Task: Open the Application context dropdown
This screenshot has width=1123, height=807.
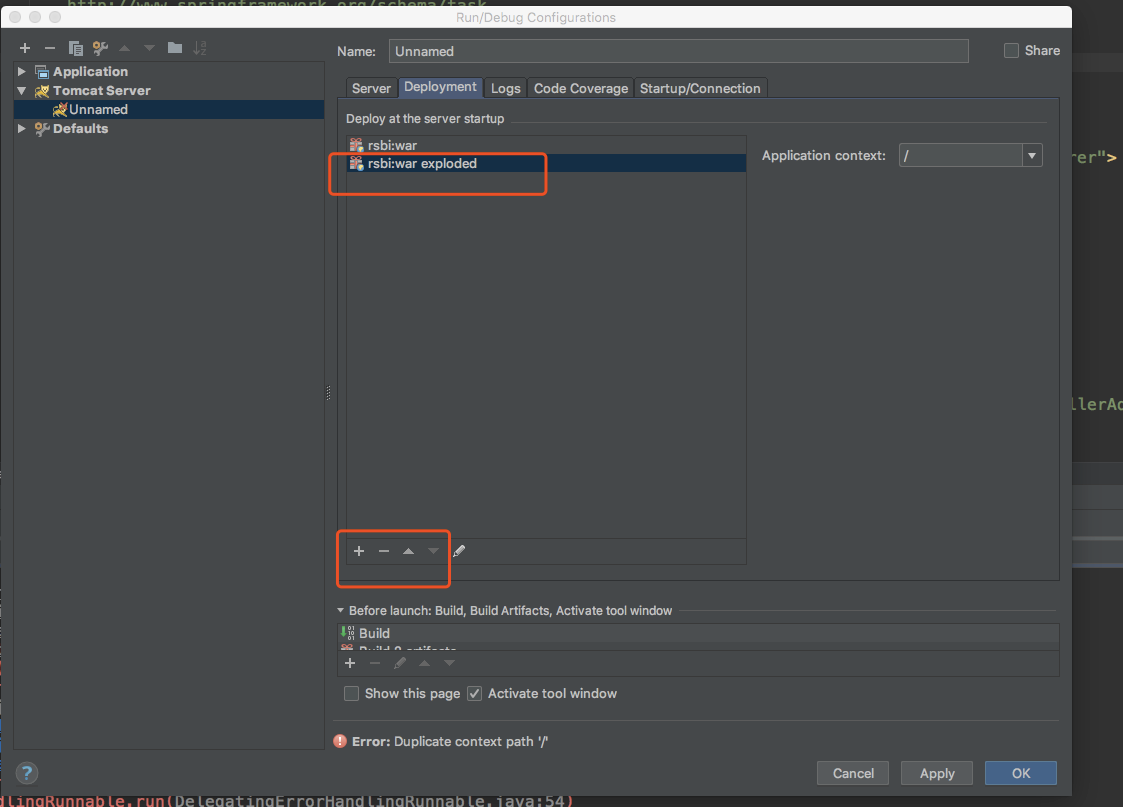Action: pyautogui.click(x=1031, y=155)
